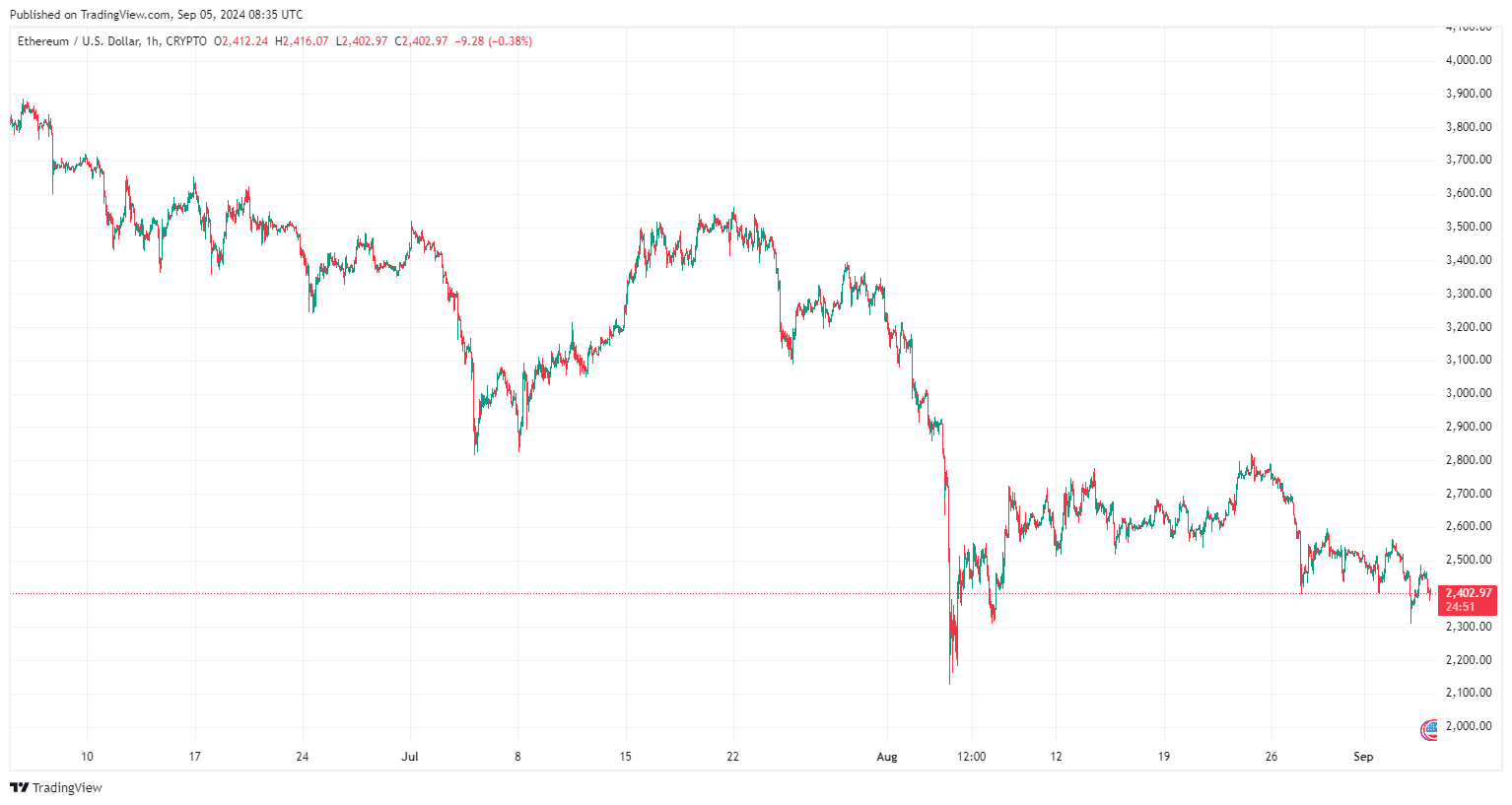Click the CRYPTO exchange label in the legend
Image resolution: width=1512 pixels, height=805 pixels.
pos(186,41)
